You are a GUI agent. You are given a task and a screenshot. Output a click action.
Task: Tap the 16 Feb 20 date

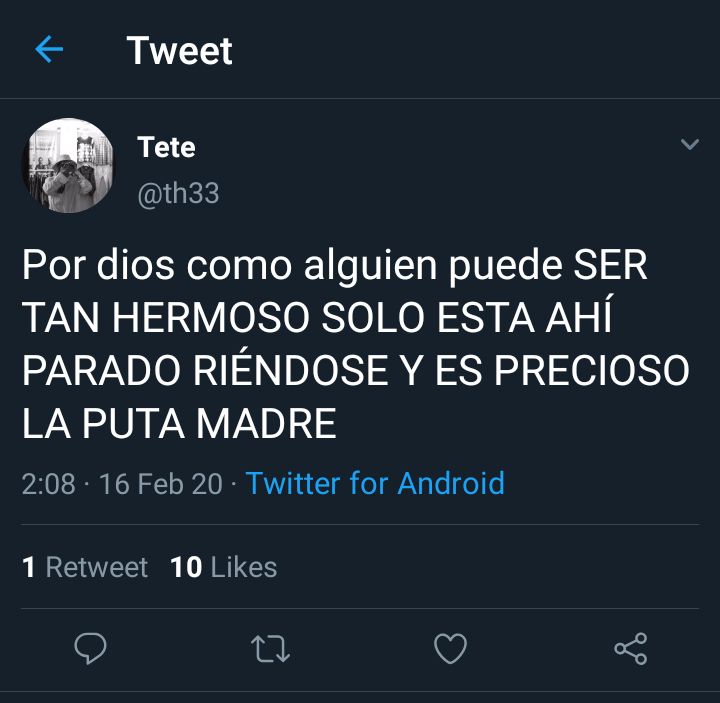pyautogui.click(x=161, y=484)
